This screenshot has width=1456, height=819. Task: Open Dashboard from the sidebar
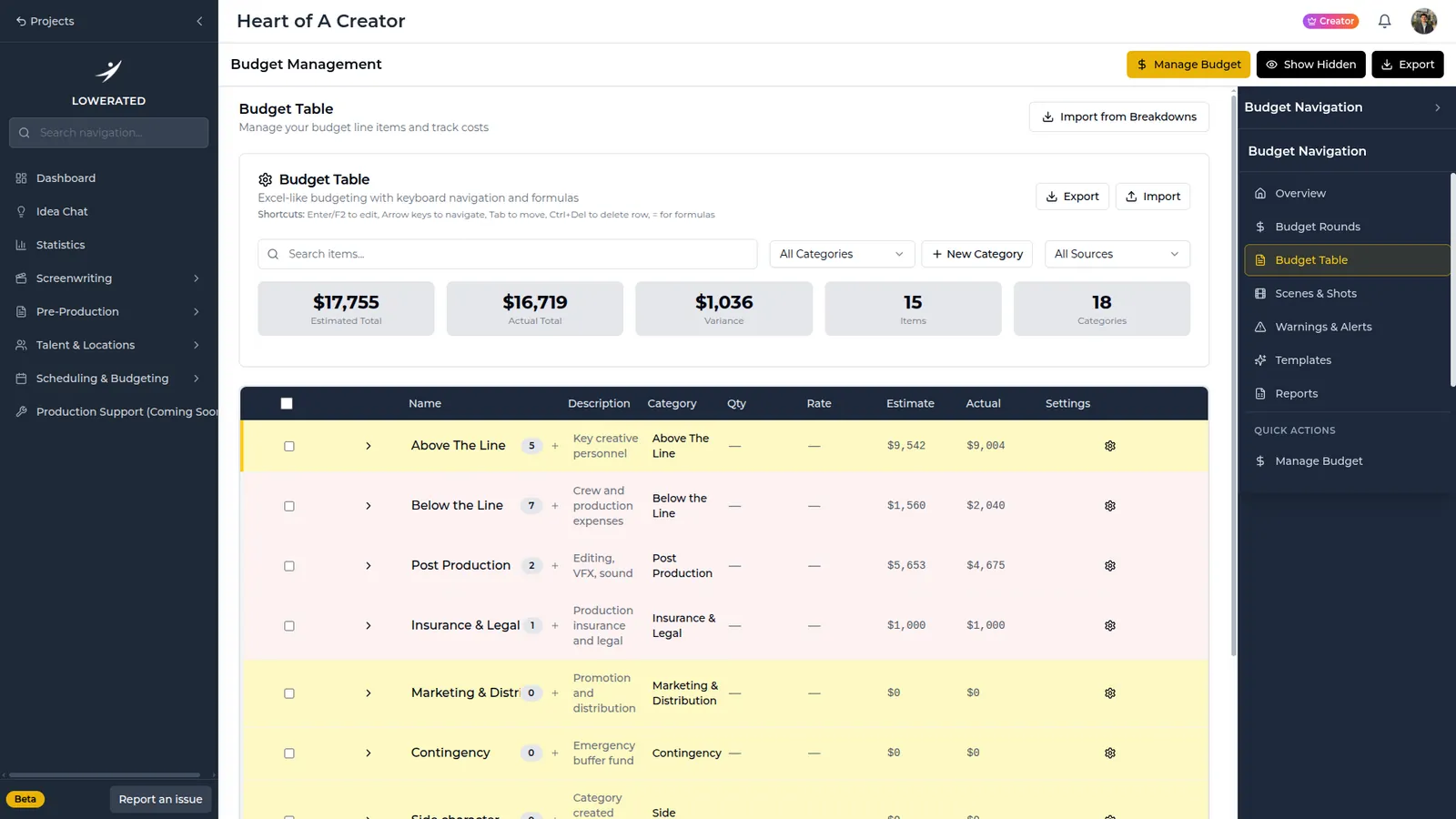click(x=109, y=178)
